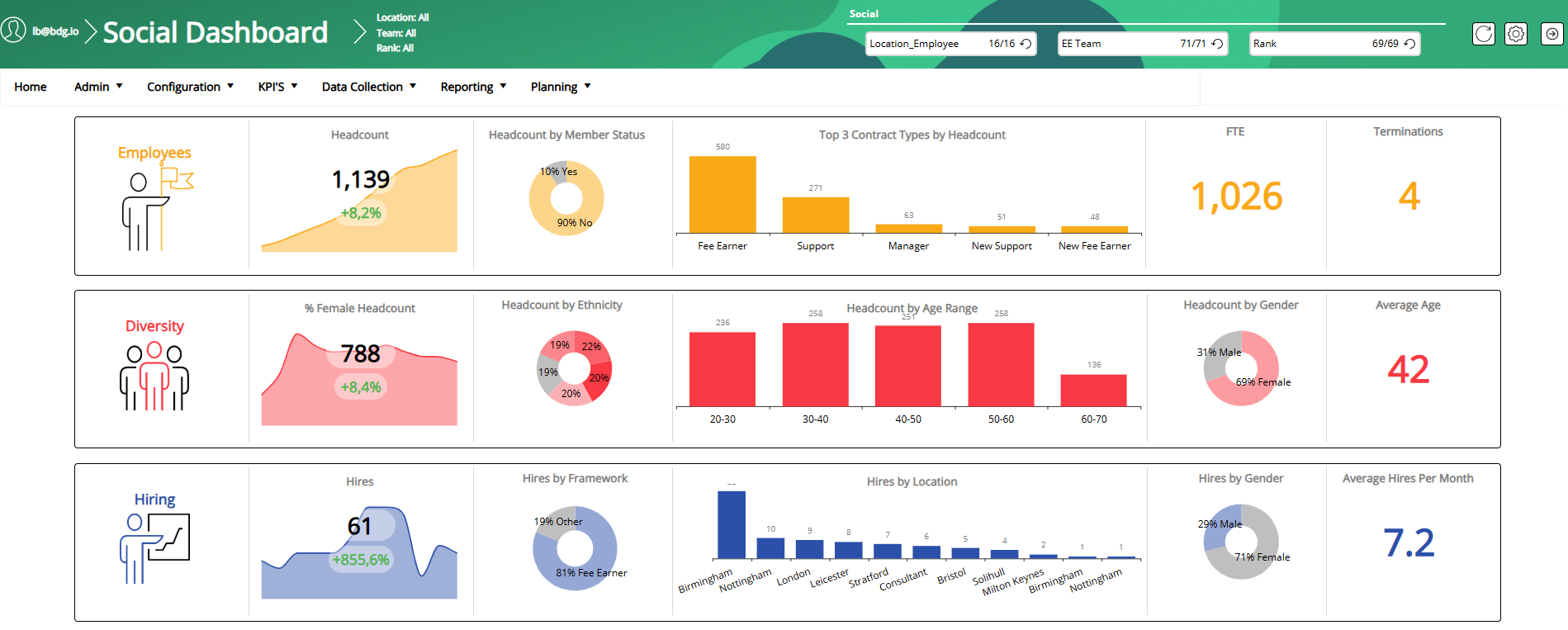
Task: Click the refresh dashboard icon
Action: pyautogui.click(x=1483, y=34)
